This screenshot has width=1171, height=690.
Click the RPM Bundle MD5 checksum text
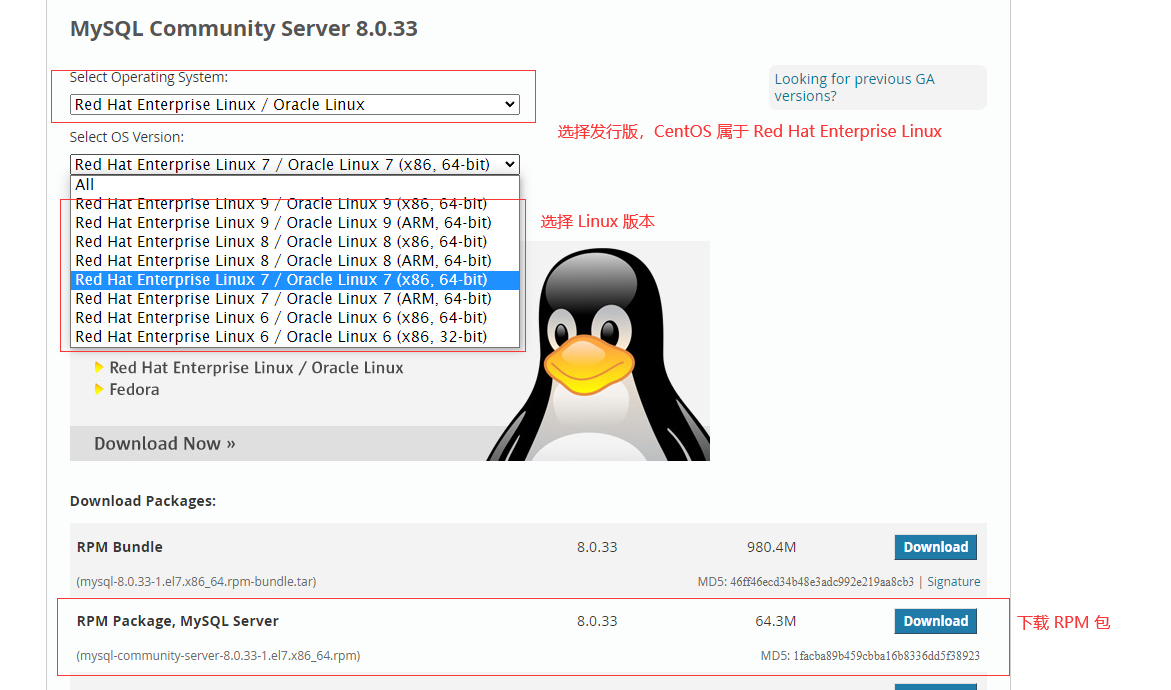pyautogui.click(x=805, y=582)
